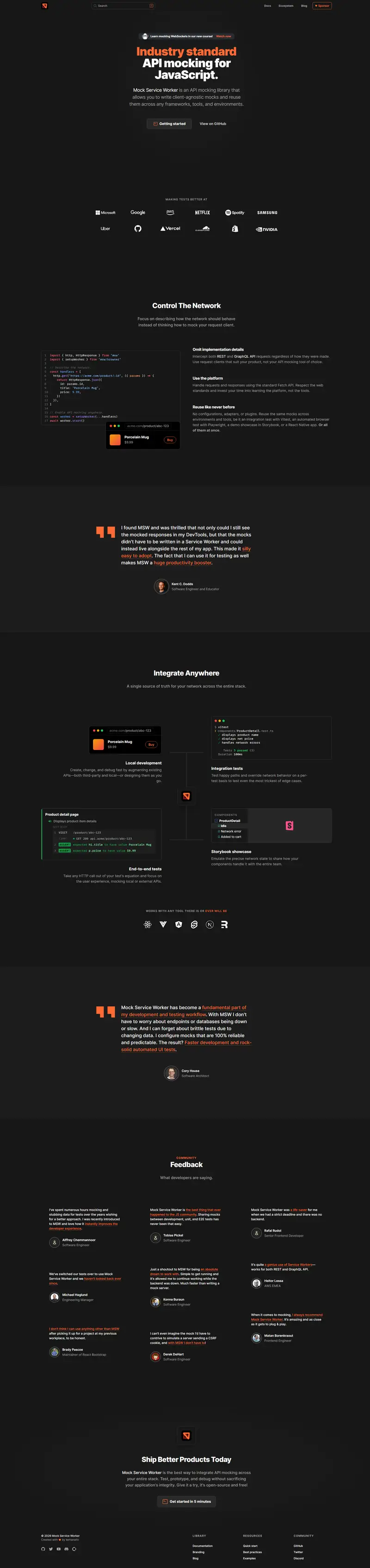
Task: Open Twitter social icon in footer
Action: [50, 1549]
